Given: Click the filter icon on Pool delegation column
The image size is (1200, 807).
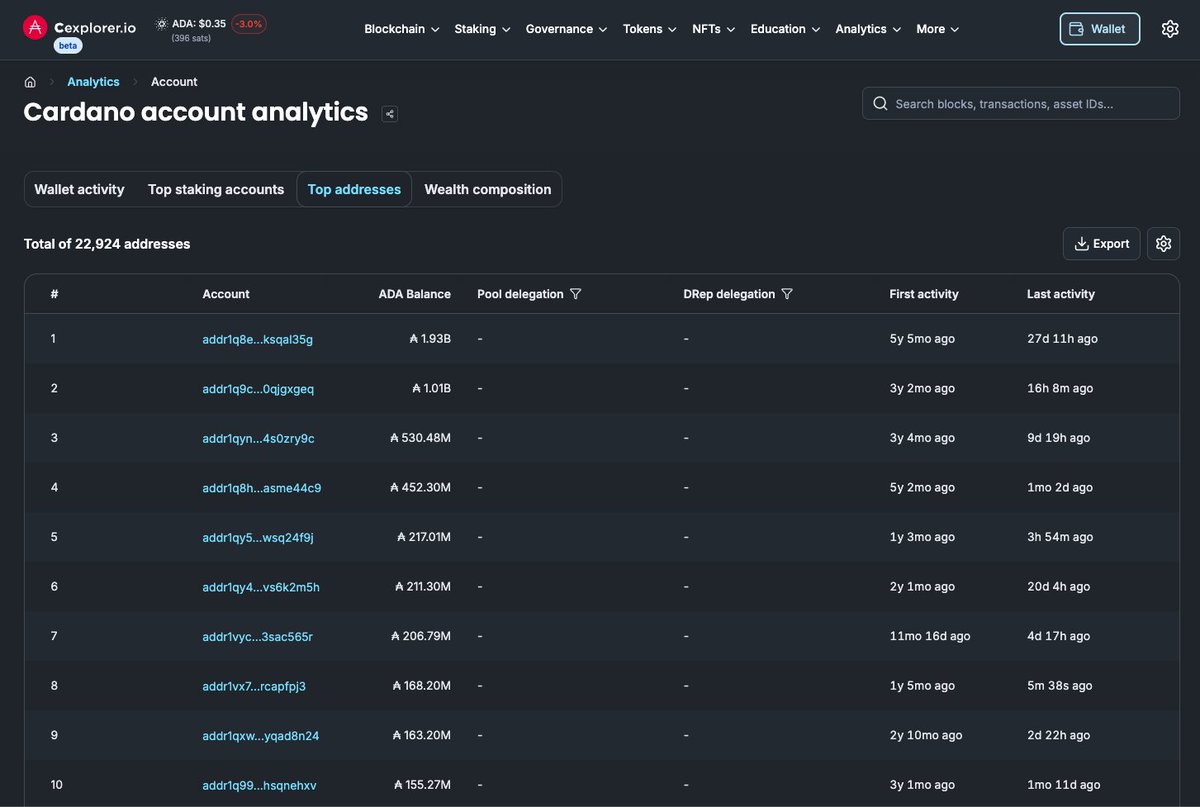Looking at the screenshot, I should point(576,293).
